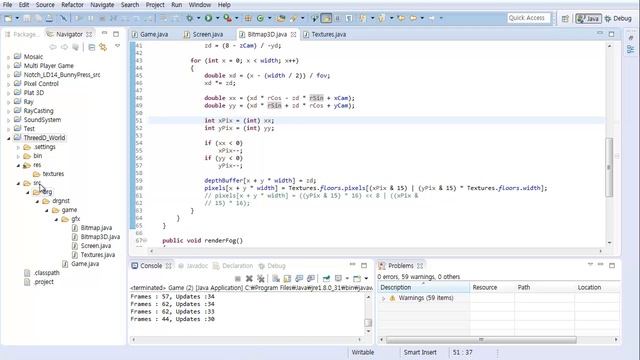Expand the bin folder node
The width and height of the screenshot is (640, 360).
(18, 156)
